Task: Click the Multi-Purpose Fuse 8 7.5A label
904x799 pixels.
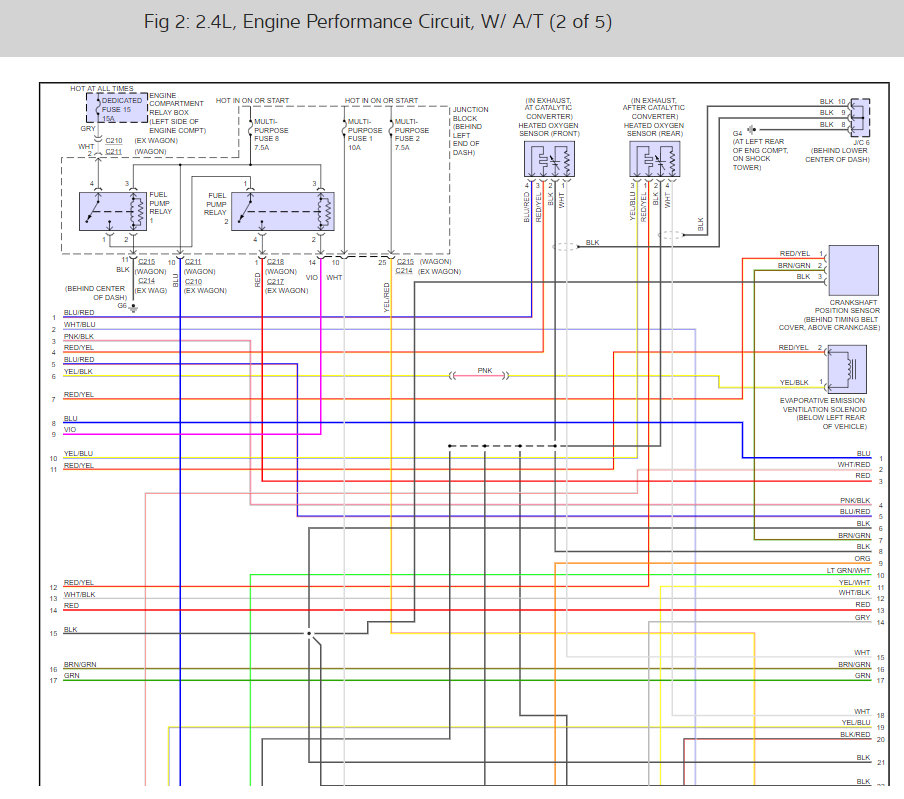Action: click(x=271, y=134)
